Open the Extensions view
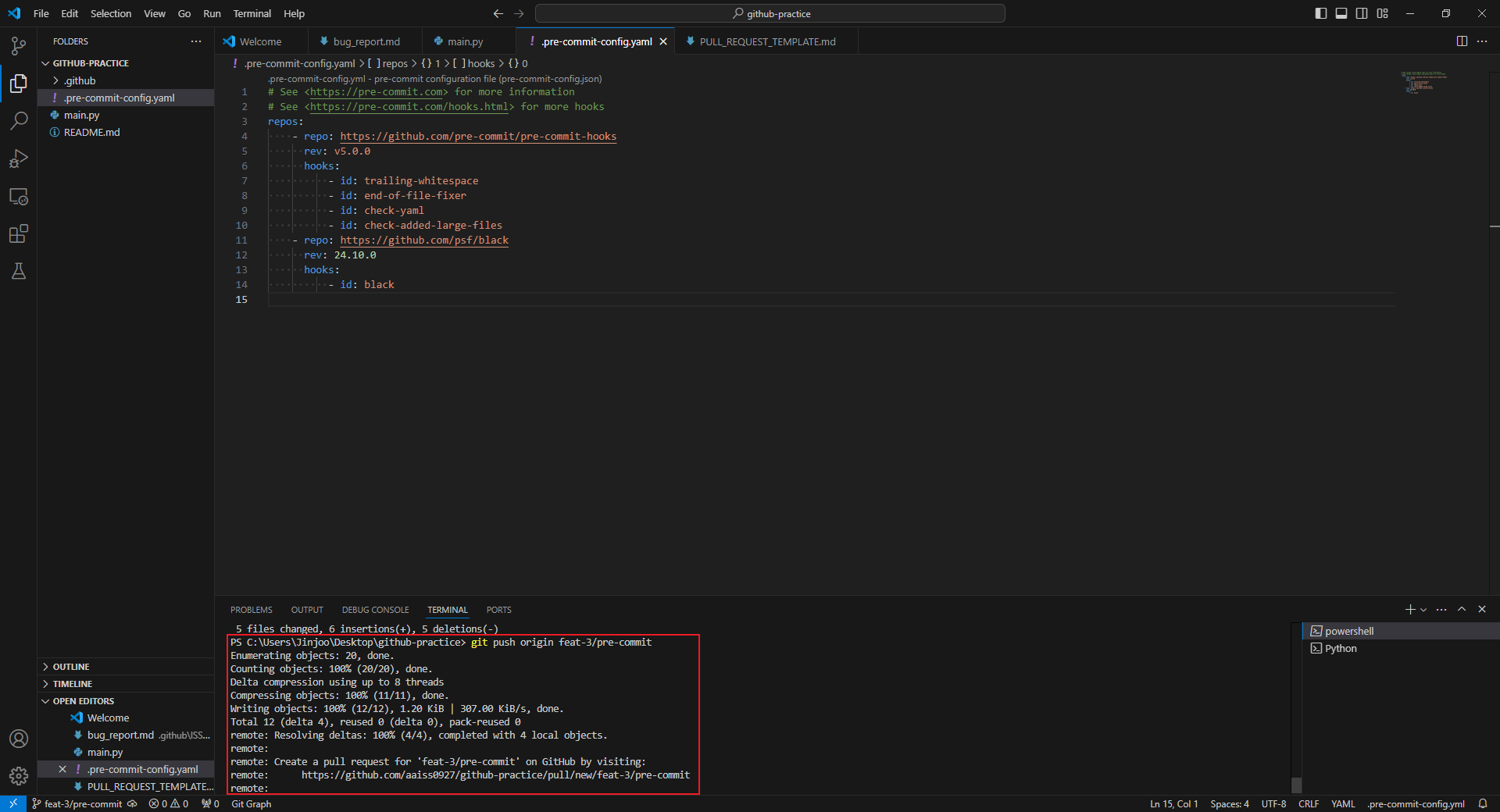 coord(19,233)
